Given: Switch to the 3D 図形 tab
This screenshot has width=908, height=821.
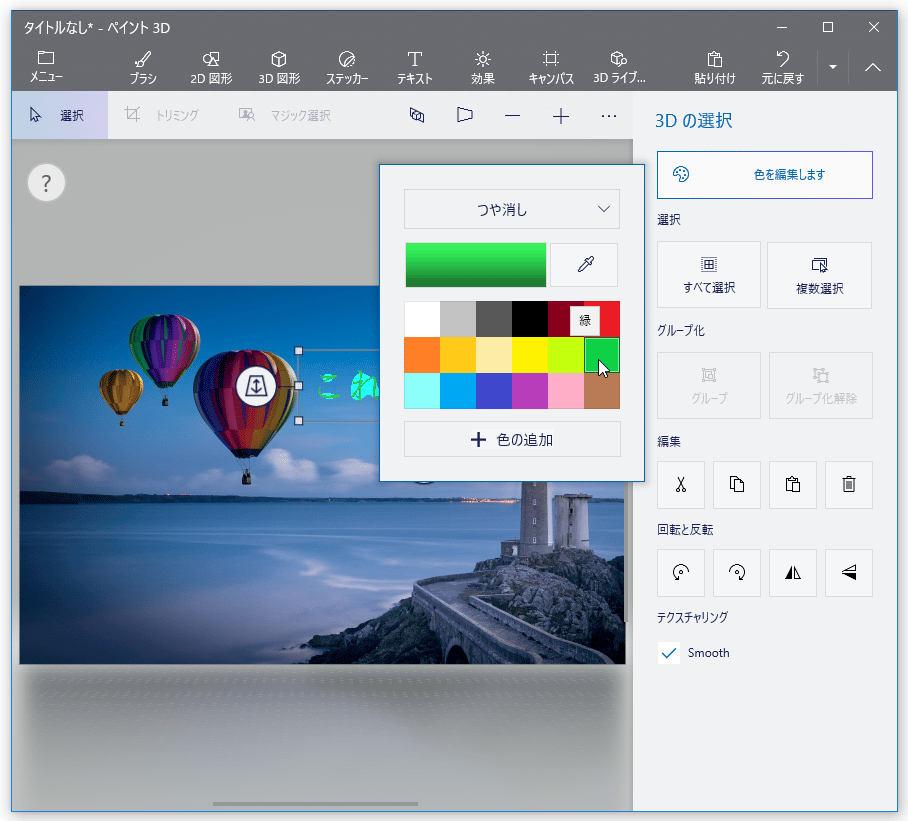Looking at the screenshot, I should pyautogui.click(x=279, y=67).
